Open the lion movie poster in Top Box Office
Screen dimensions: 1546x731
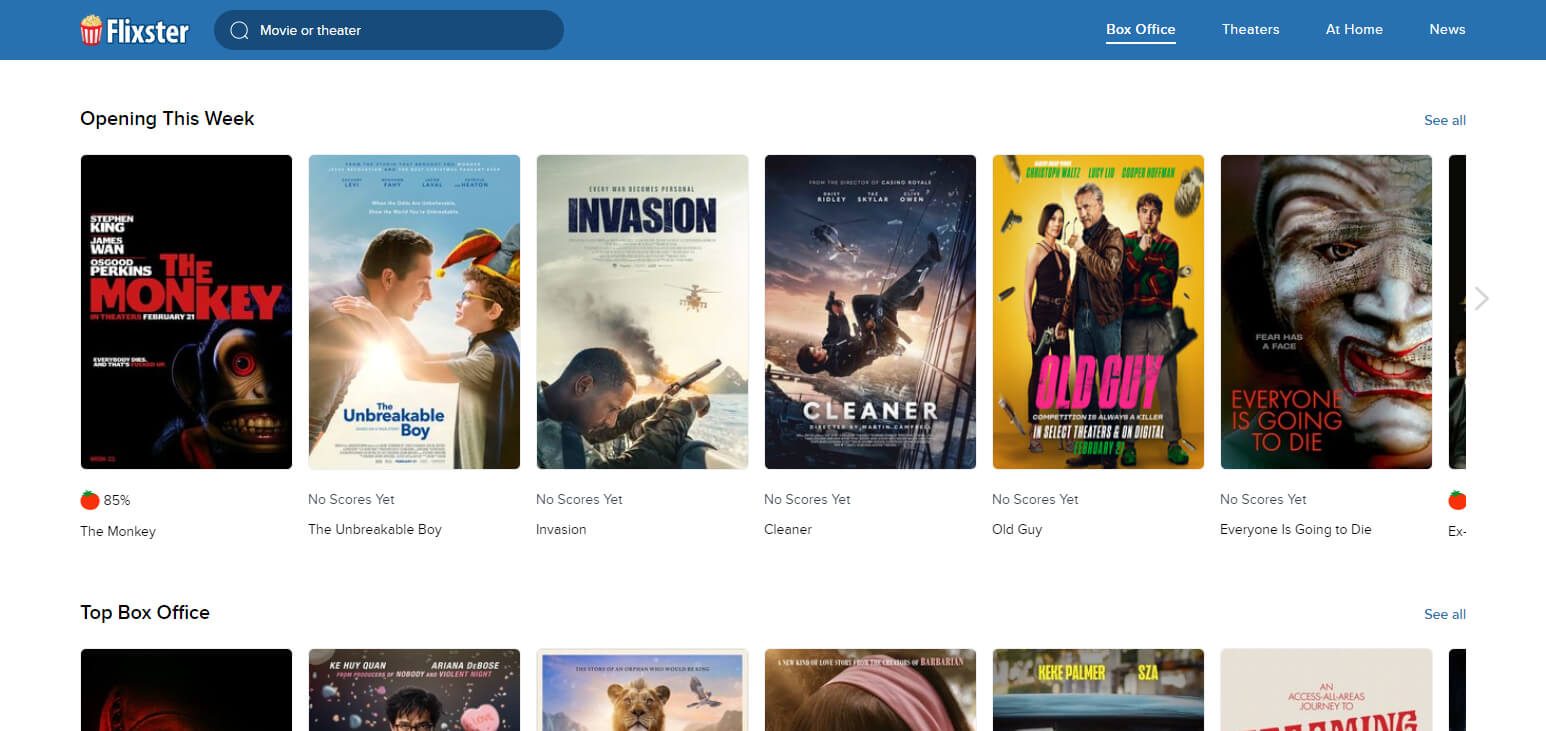coord(642,689)
